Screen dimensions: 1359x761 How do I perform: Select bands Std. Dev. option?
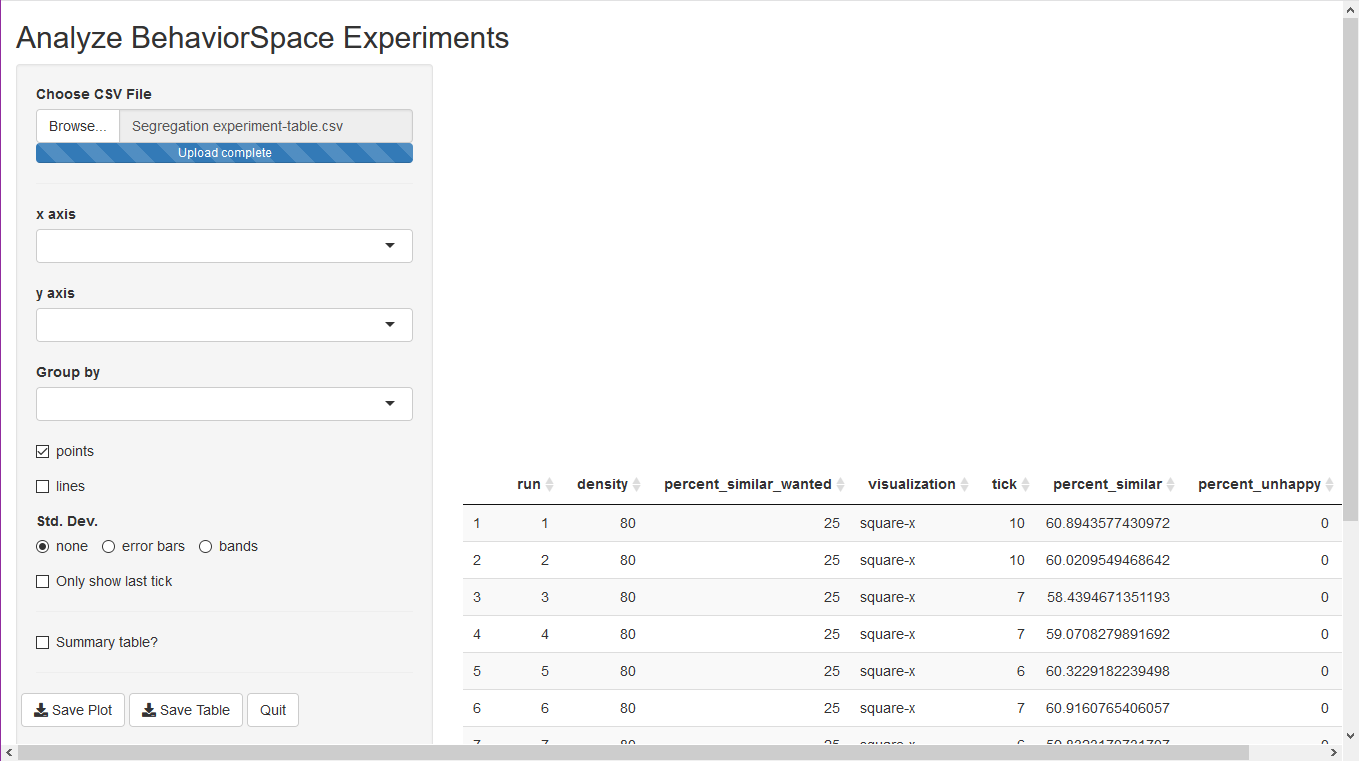[205, 547]
